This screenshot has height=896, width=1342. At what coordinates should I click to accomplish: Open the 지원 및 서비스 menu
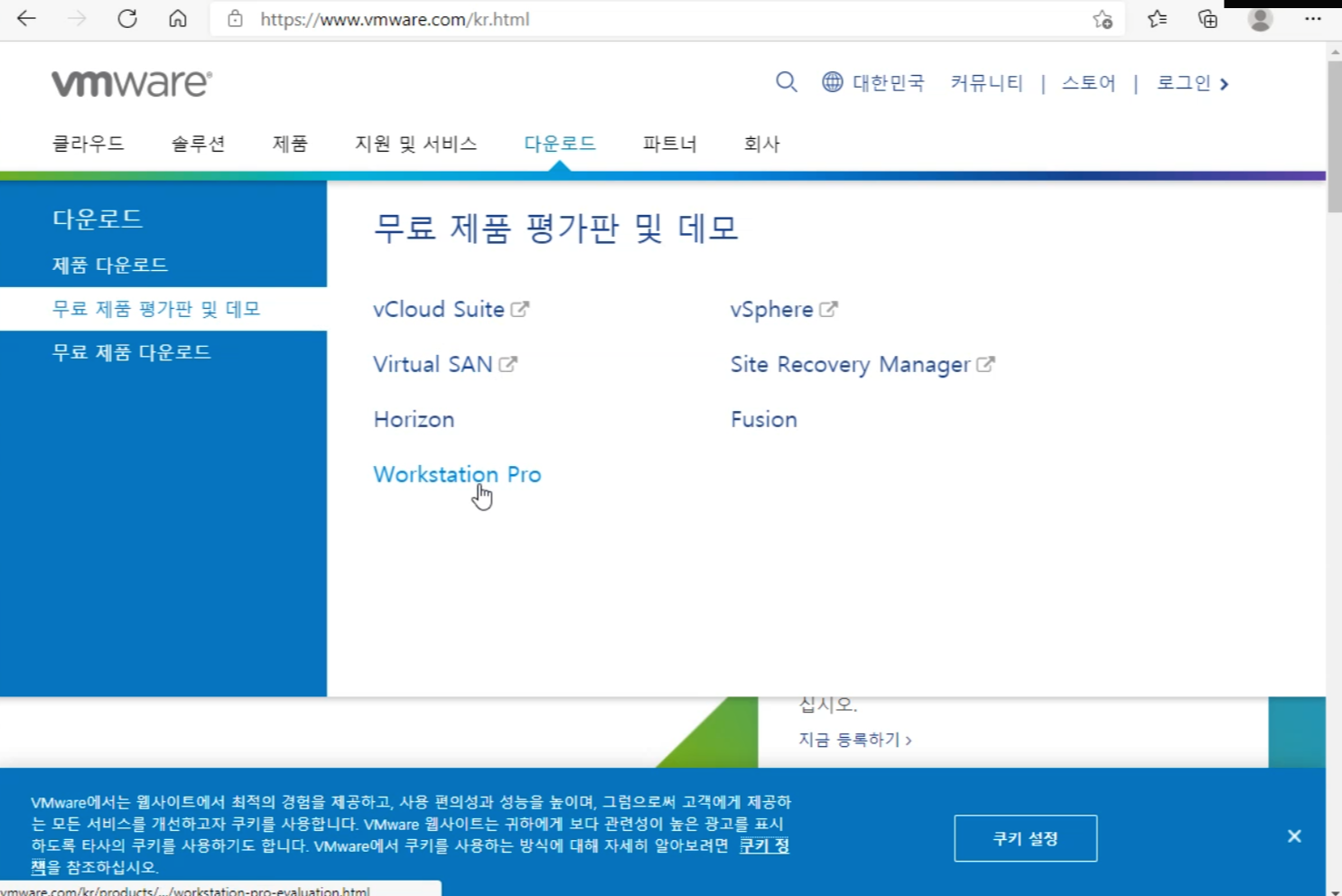pyautogui.click(x=416, y=144)
